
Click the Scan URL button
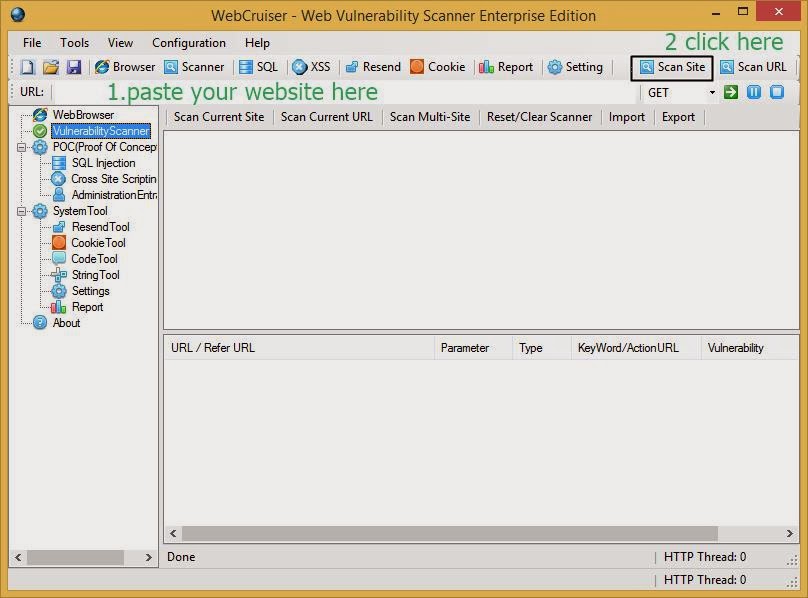753,67
